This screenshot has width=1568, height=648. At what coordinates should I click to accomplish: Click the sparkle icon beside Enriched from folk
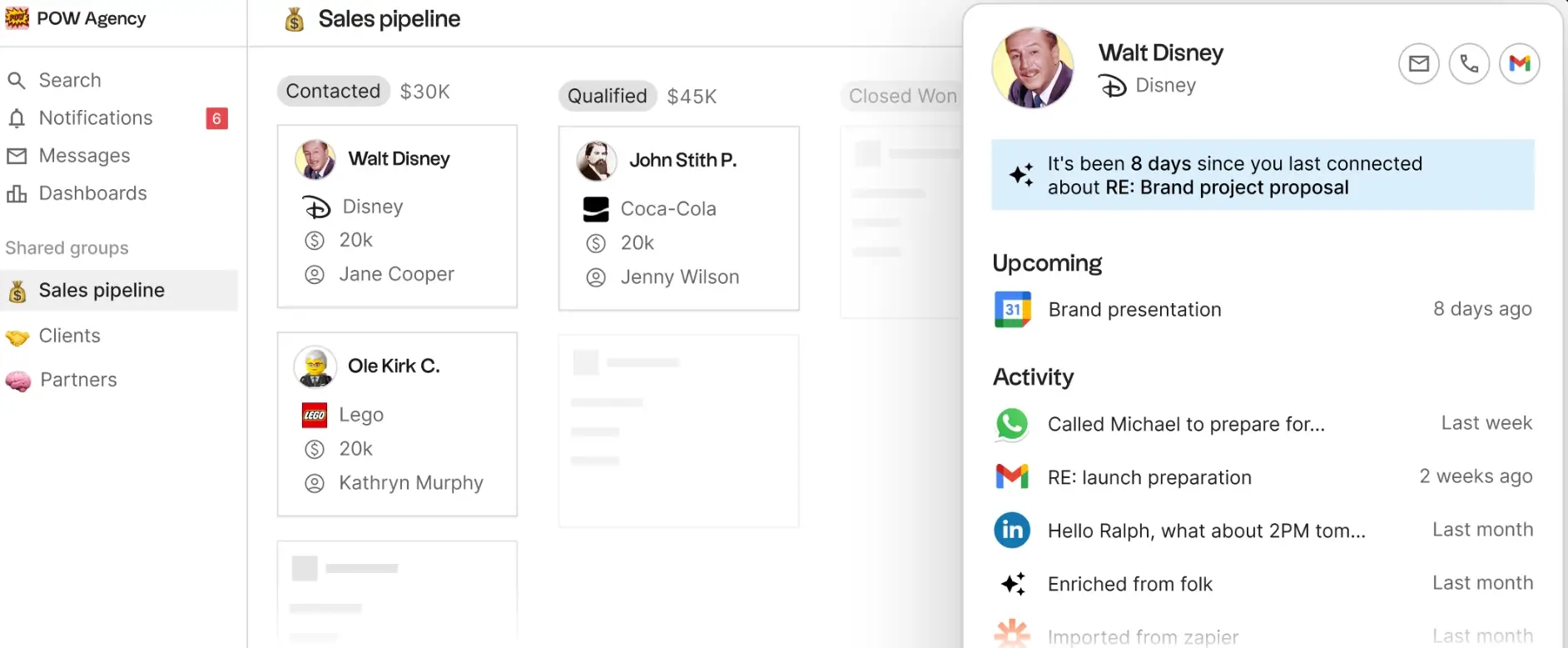coord(1013,584)
